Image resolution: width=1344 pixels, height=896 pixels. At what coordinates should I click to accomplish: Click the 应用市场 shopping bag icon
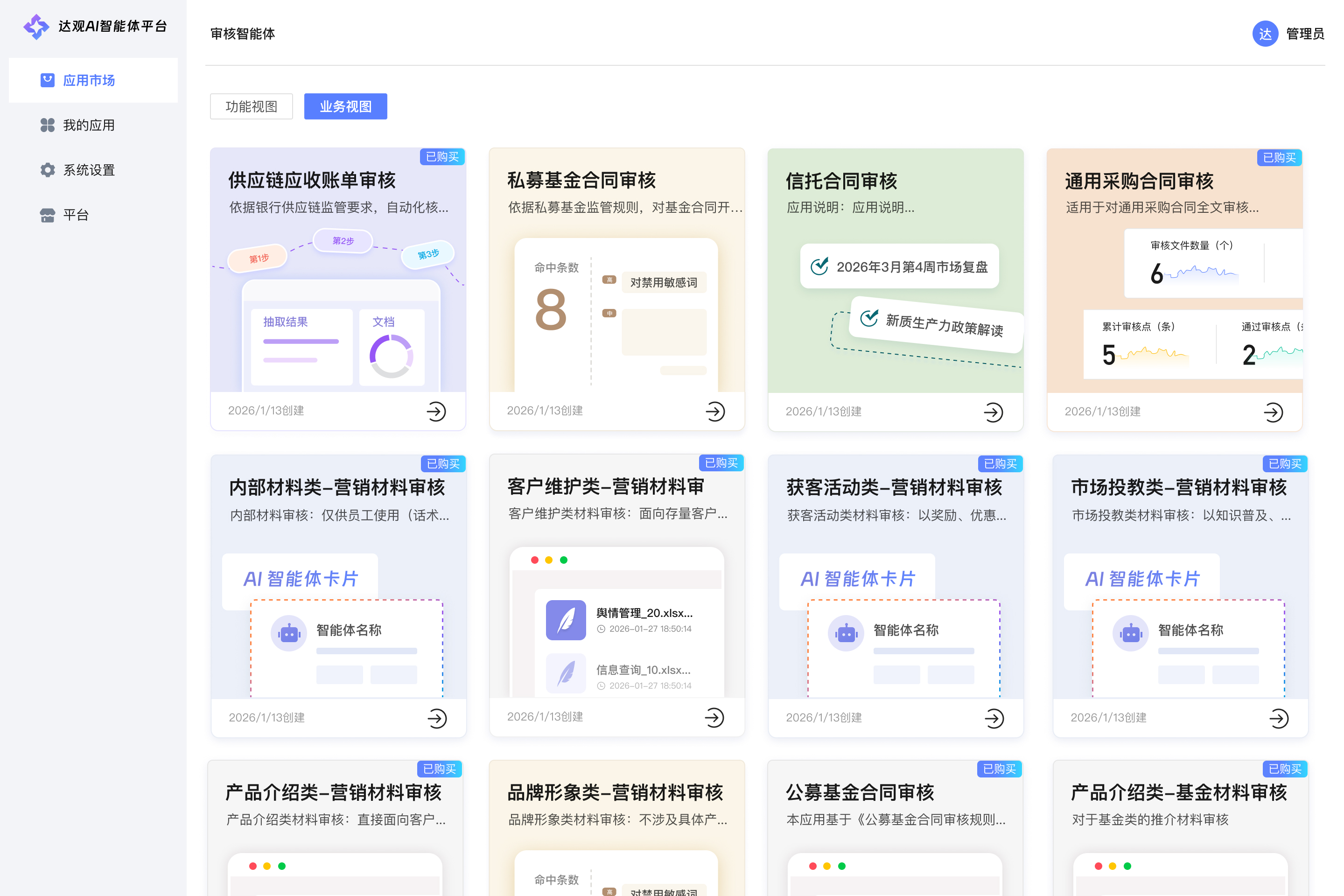pyautogui.click(x=48, y=80)
